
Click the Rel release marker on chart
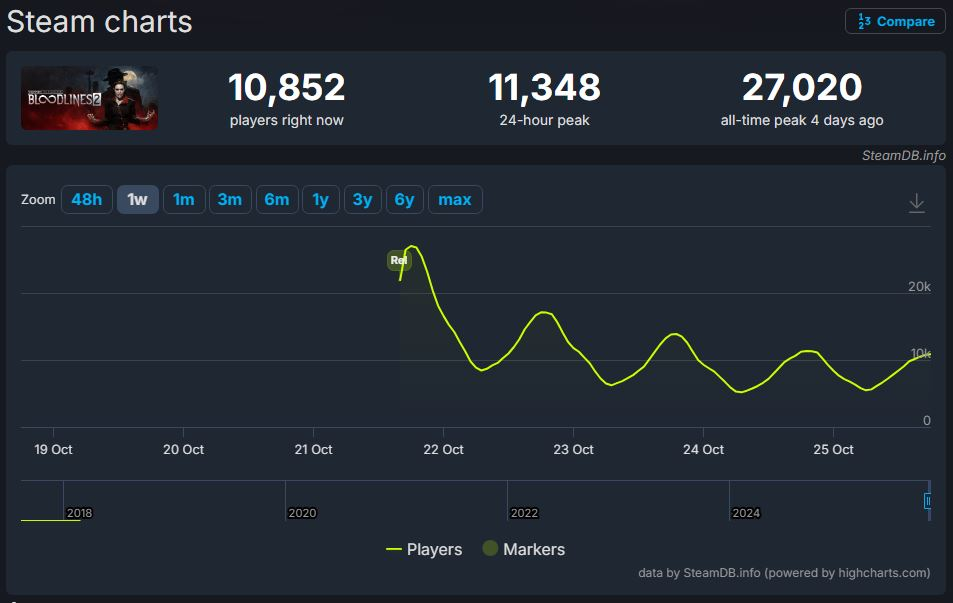(399, 260)
